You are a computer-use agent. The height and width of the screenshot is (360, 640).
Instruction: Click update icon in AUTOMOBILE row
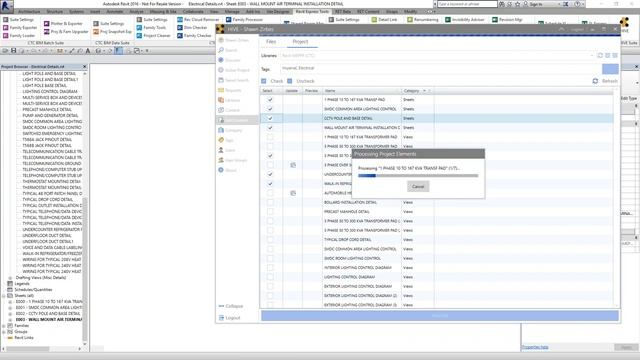click(x=293, y=193)
